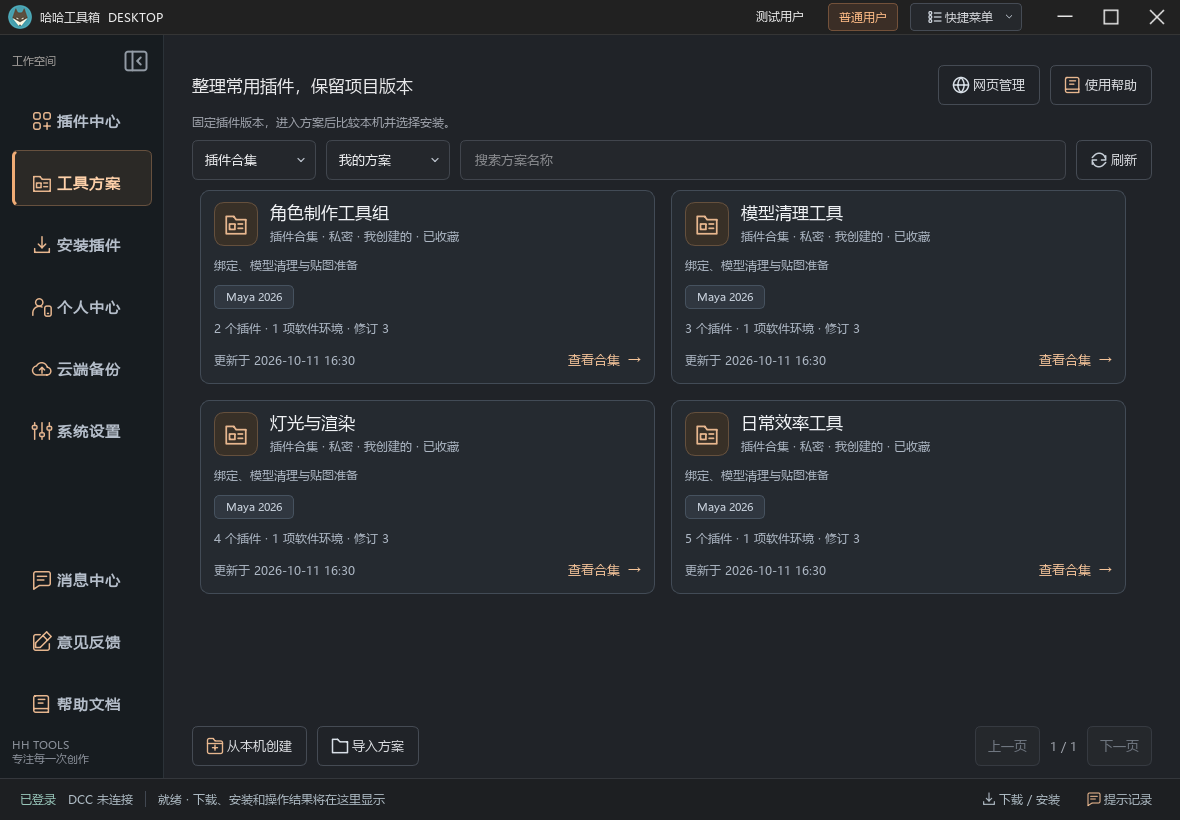Click '4 个插件 · 1 项软件环境 · 修订 3' text

click(x=301, y=539)
